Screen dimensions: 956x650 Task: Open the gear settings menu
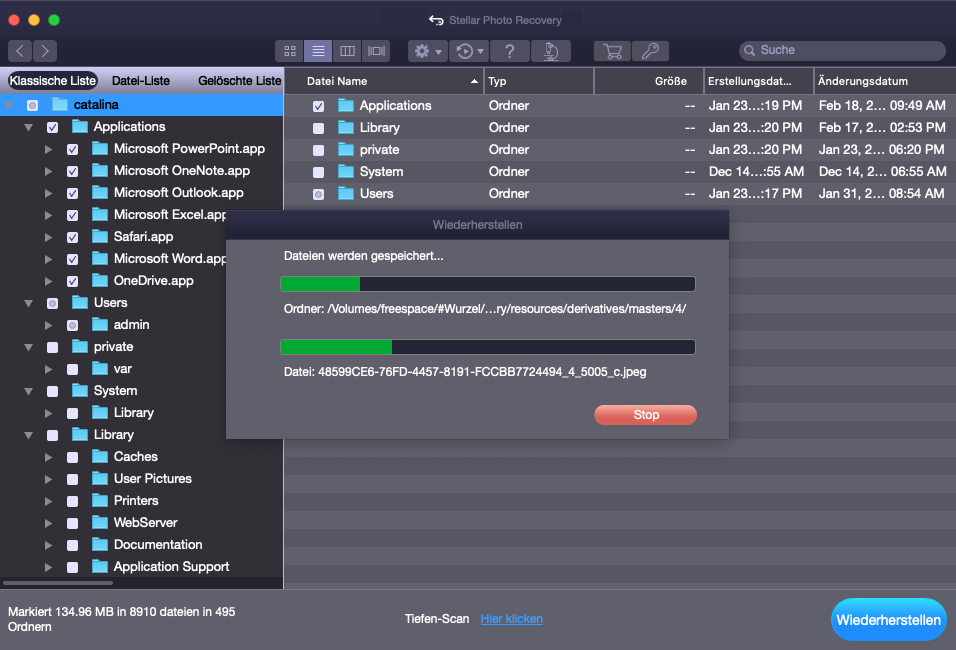428,51
